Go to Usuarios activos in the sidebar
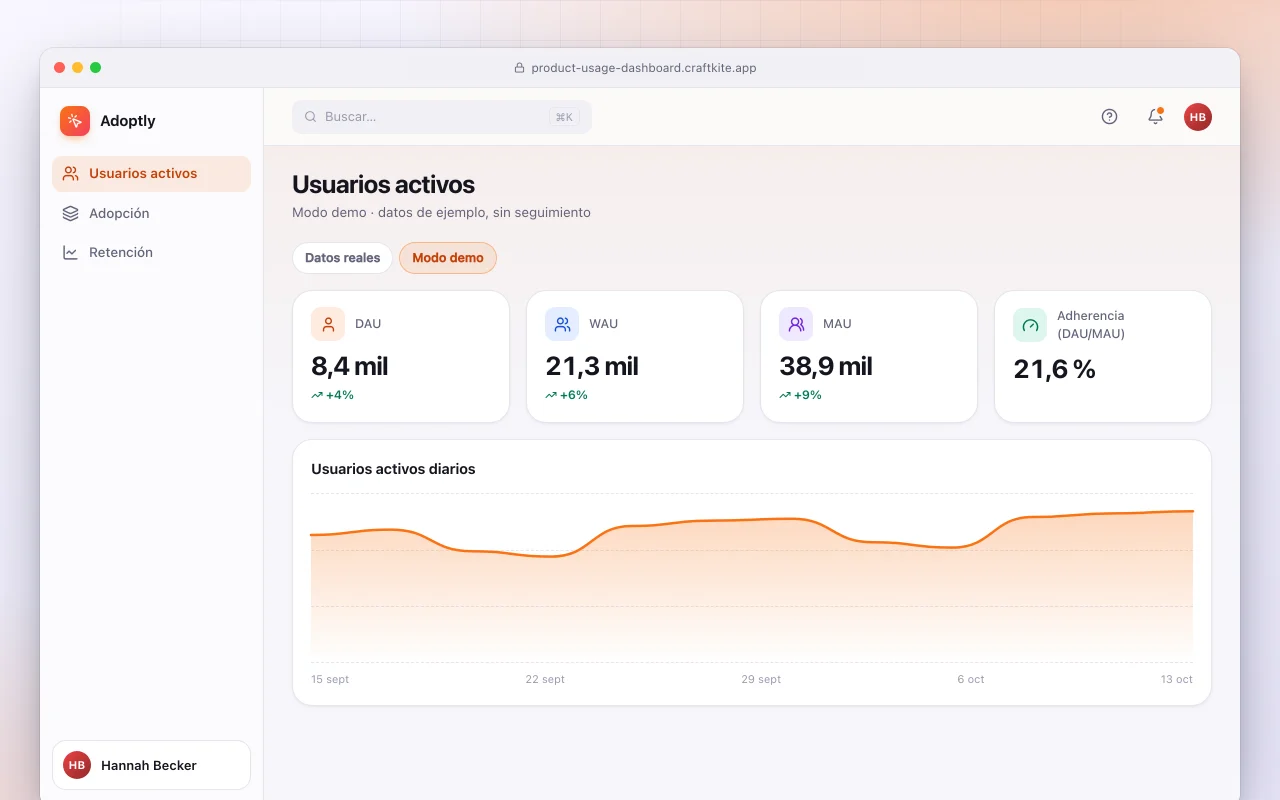1280x800 pixels. pyautogui.click(x=151, y=174)
